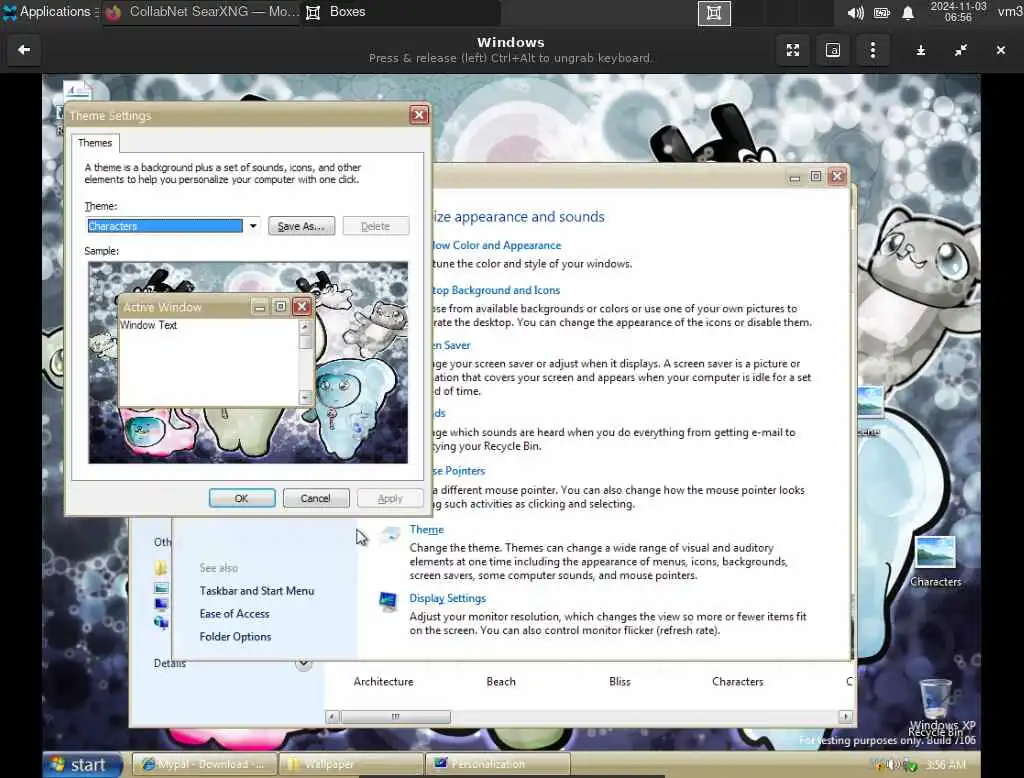
Task: Cancel the Theme Settings dialog
Action: pyautogui.click(x=315, y=498)
